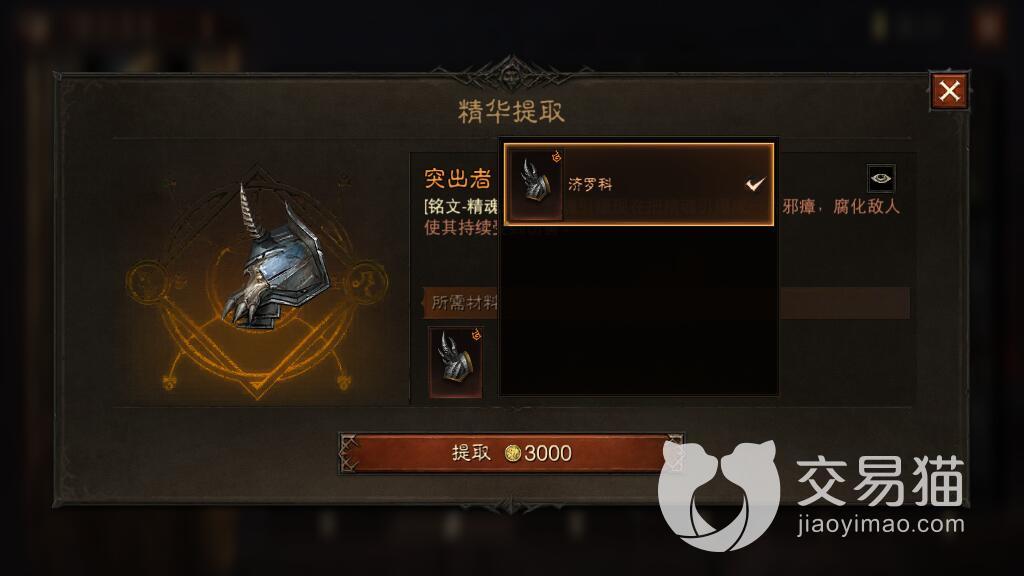Click the 精华提取 title text
1024x576 pixels.
[x=511, y=112]
